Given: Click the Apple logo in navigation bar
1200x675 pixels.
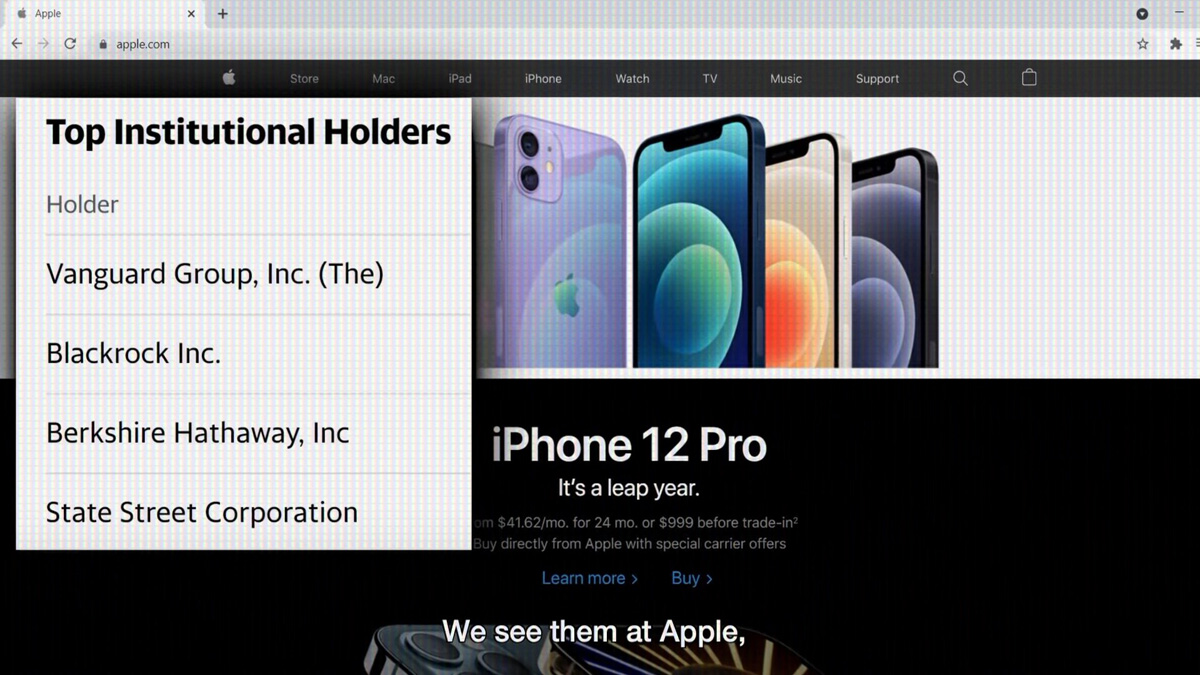Looking at the screenshot, I should pyautogui.click(x=229, y=77).
